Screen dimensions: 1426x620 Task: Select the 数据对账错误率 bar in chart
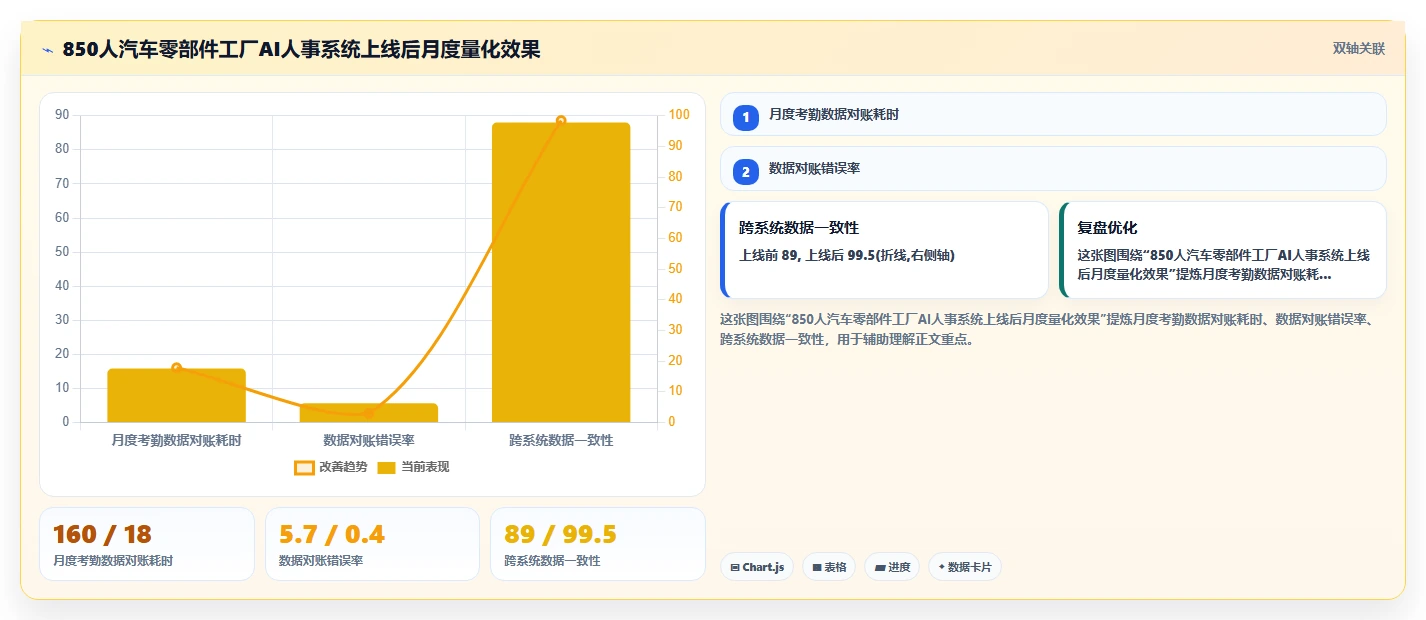coord(368,413)
